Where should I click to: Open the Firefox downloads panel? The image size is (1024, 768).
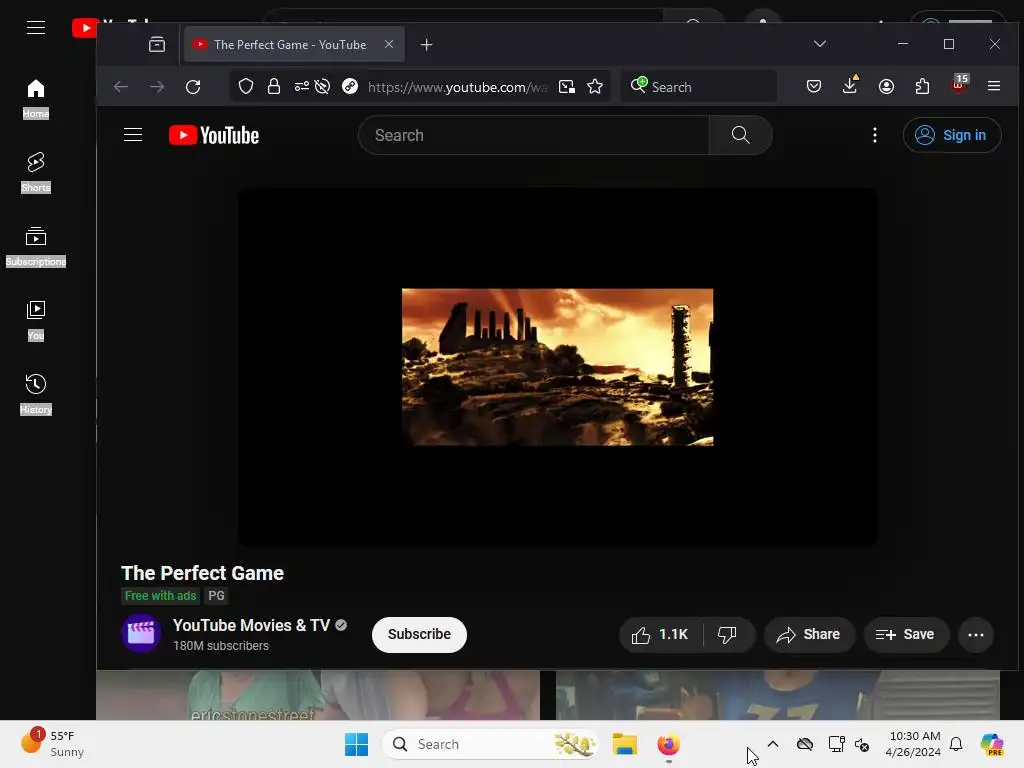[850, 86]
